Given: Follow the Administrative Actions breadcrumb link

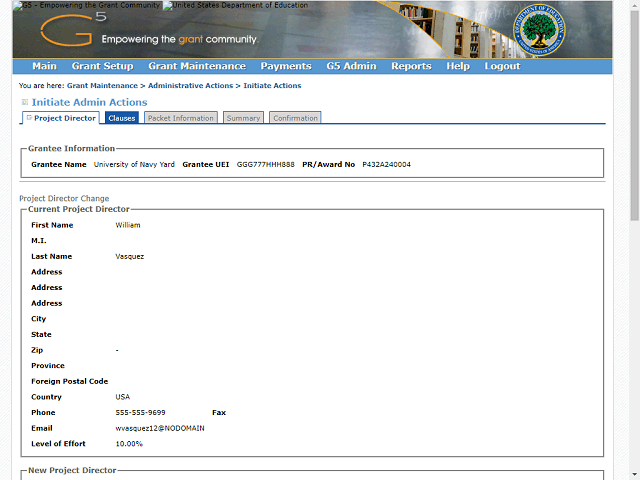Looking at the screenshot, I should 190,86.
